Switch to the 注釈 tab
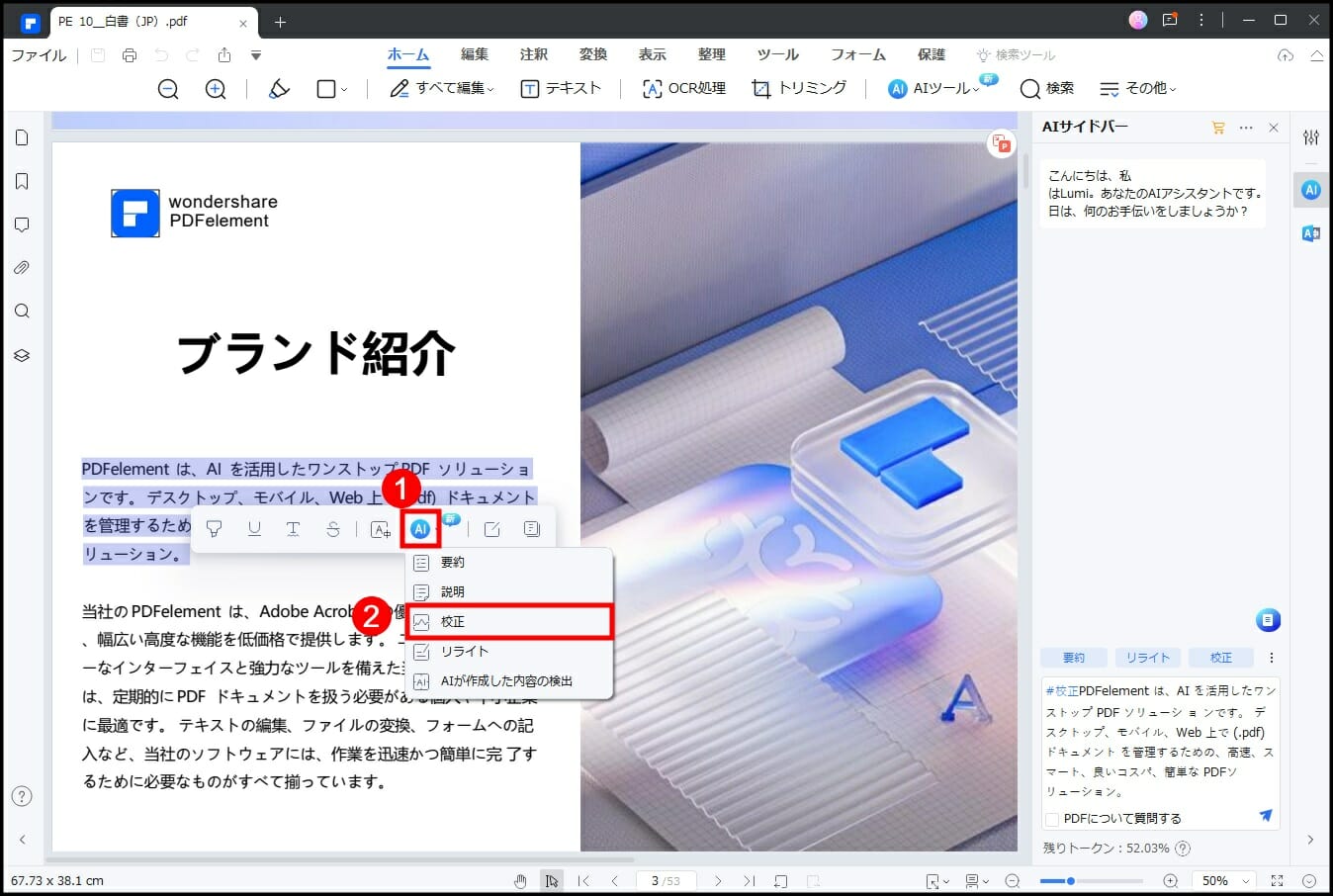Image resolution: width=1333 pixels, height=896 pixels. 534,54
